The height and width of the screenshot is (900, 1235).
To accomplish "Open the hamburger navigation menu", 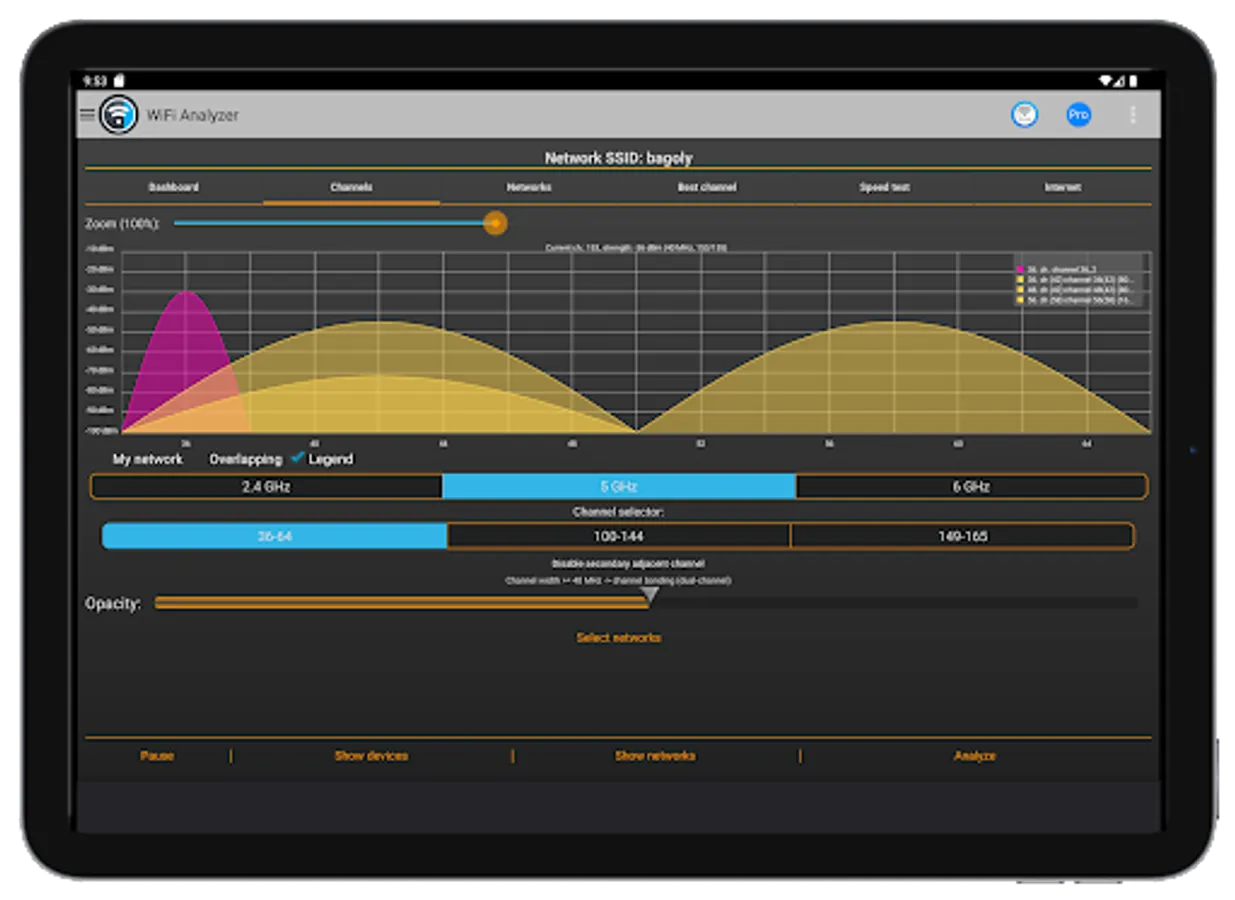I will coord(87,115).
